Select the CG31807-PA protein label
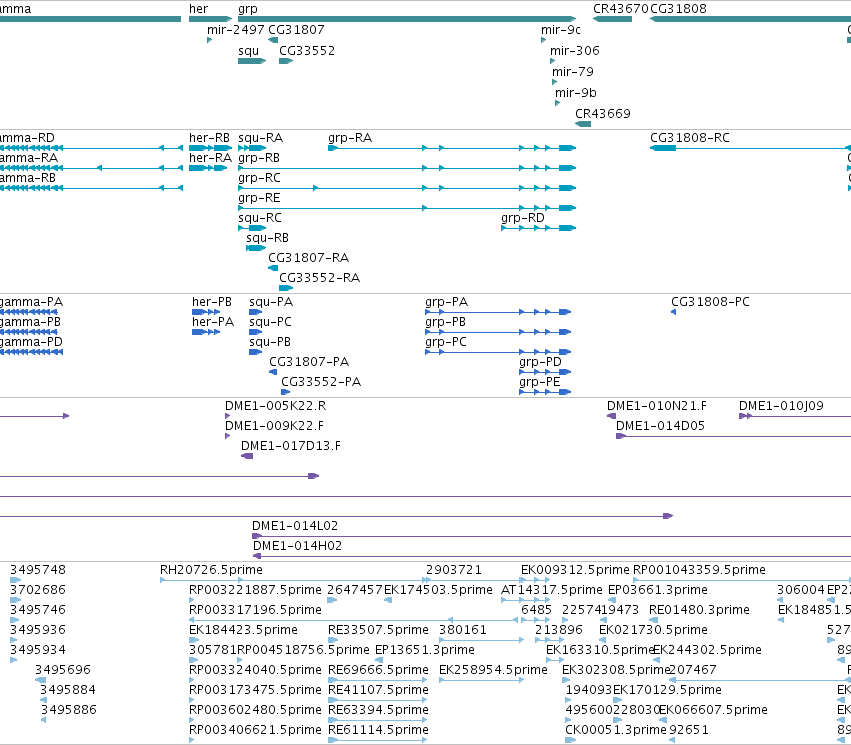Screen dimensions: 851x745 (x=309, y=362)
